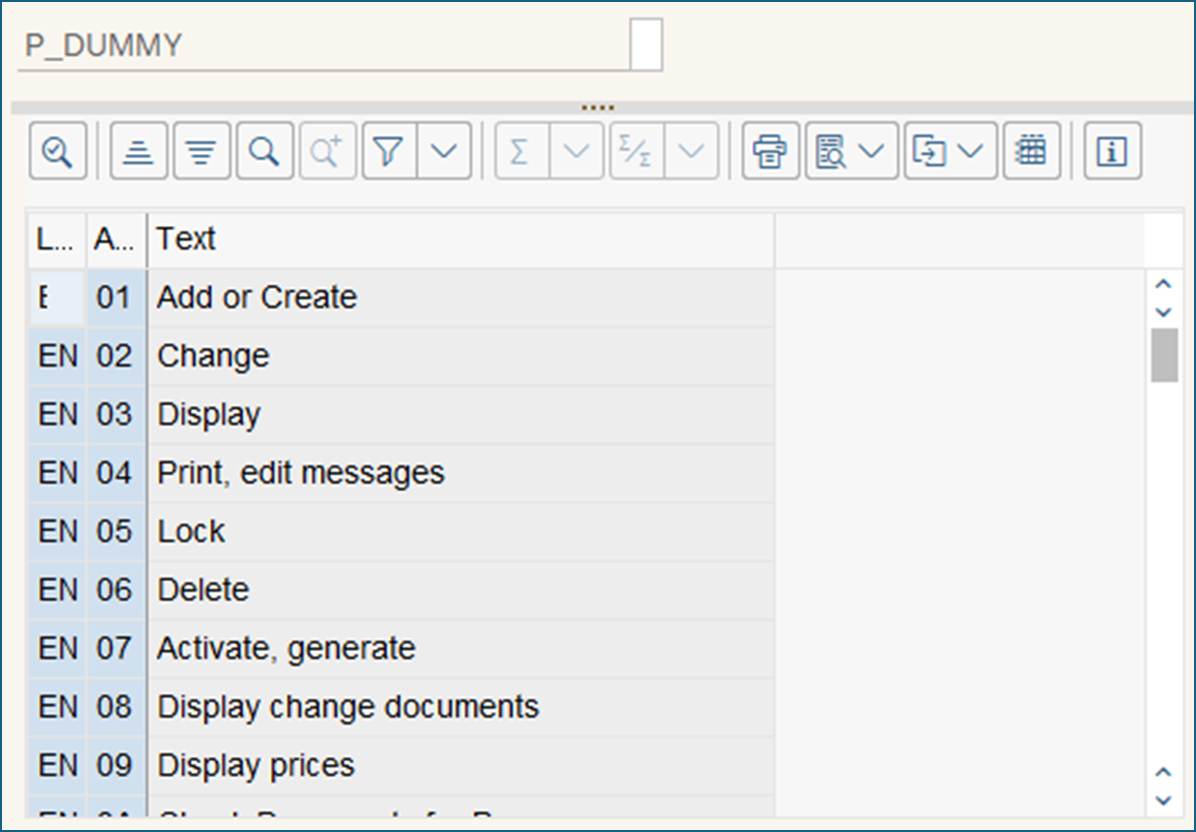Open the Views dropdown menu
The image size is (1196, 832).
pyautogui.click(x=852, y=152)
